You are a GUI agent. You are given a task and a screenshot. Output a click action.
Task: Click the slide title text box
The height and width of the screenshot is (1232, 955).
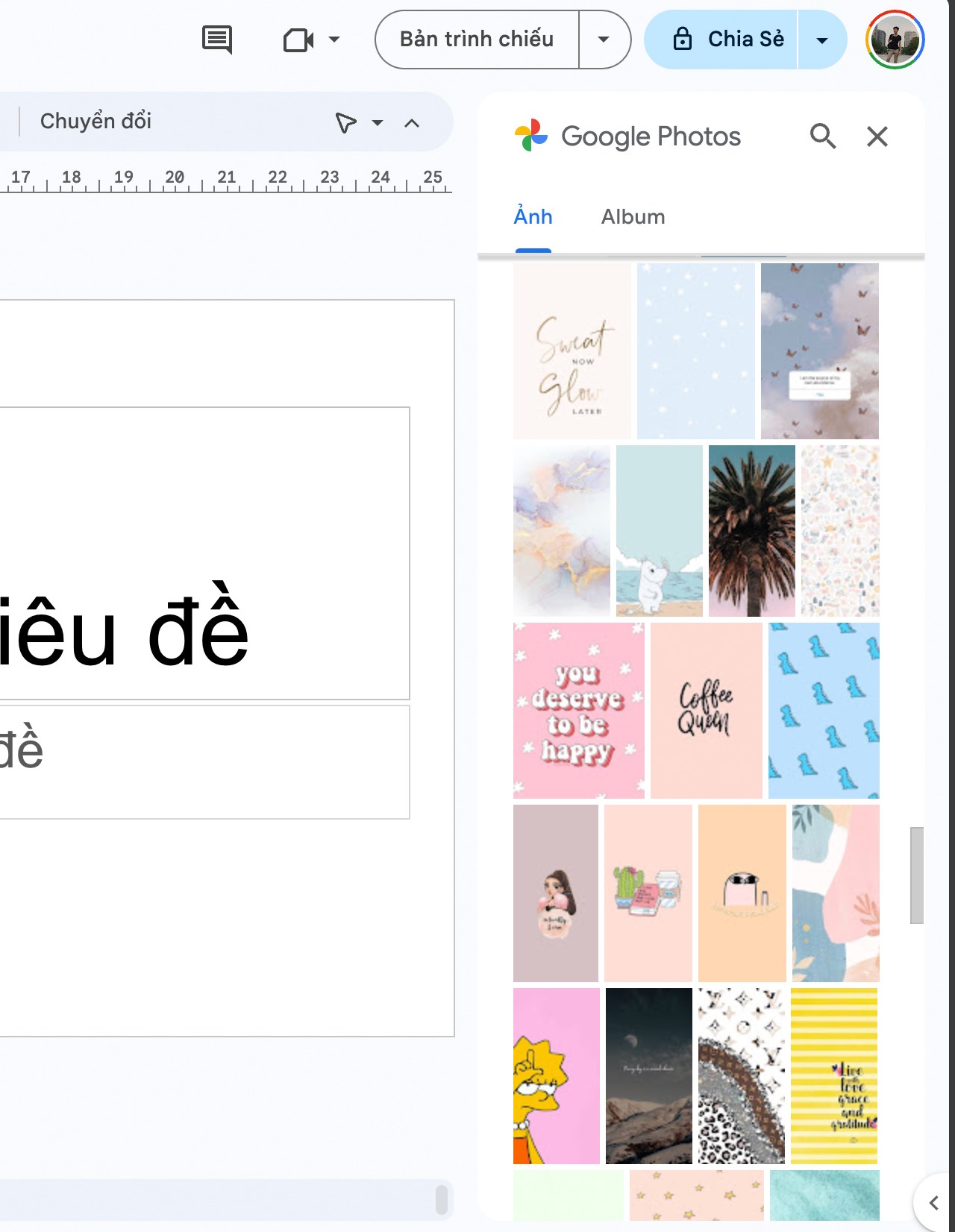204,553
